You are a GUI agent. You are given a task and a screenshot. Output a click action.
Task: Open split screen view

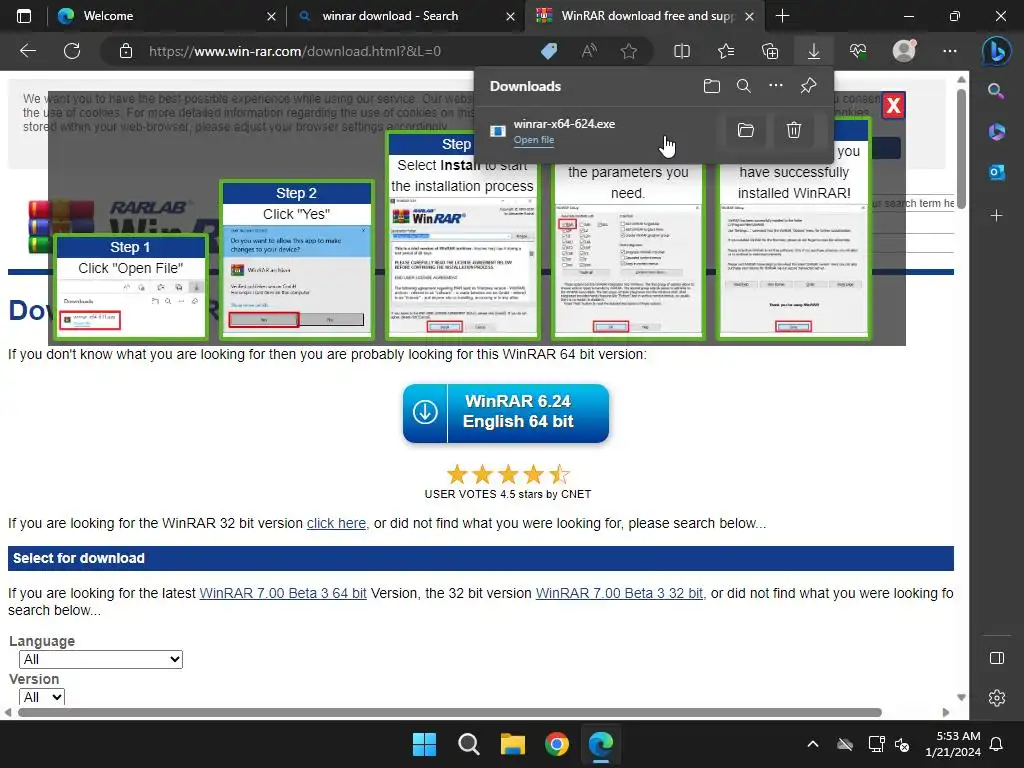tap(682, 51)
